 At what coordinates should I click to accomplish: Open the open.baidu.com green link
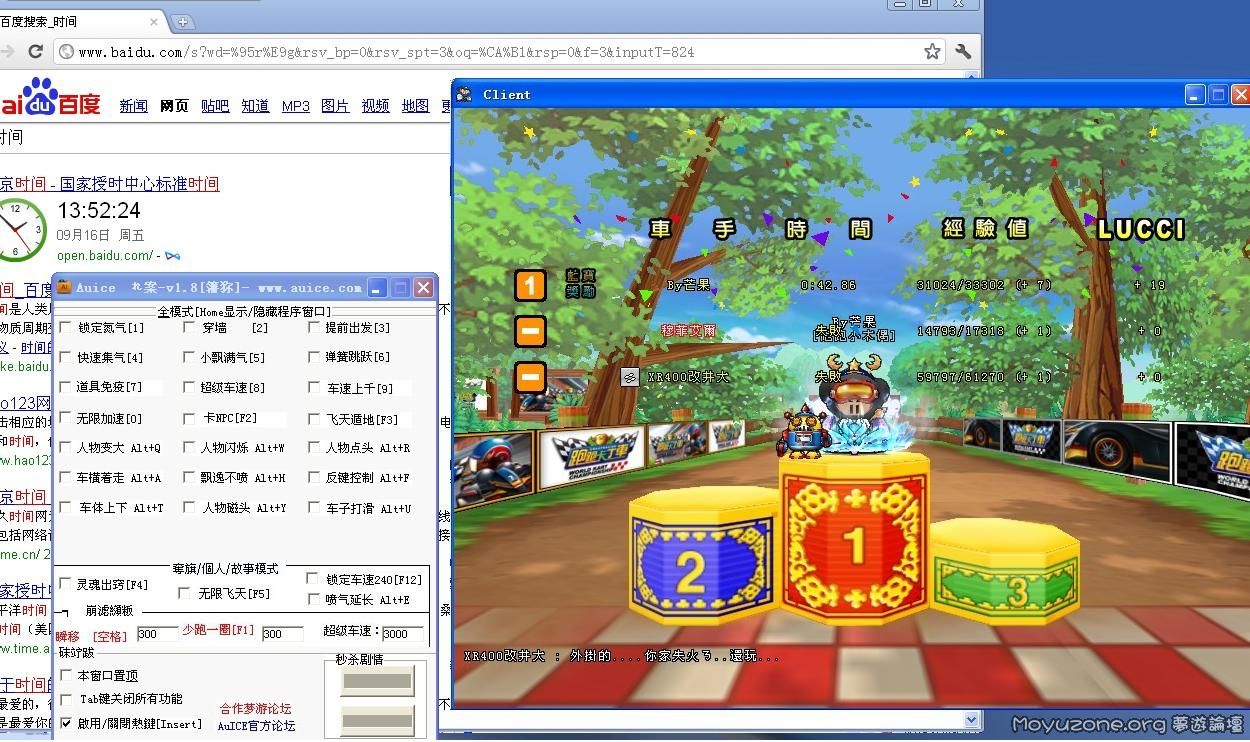104,256
